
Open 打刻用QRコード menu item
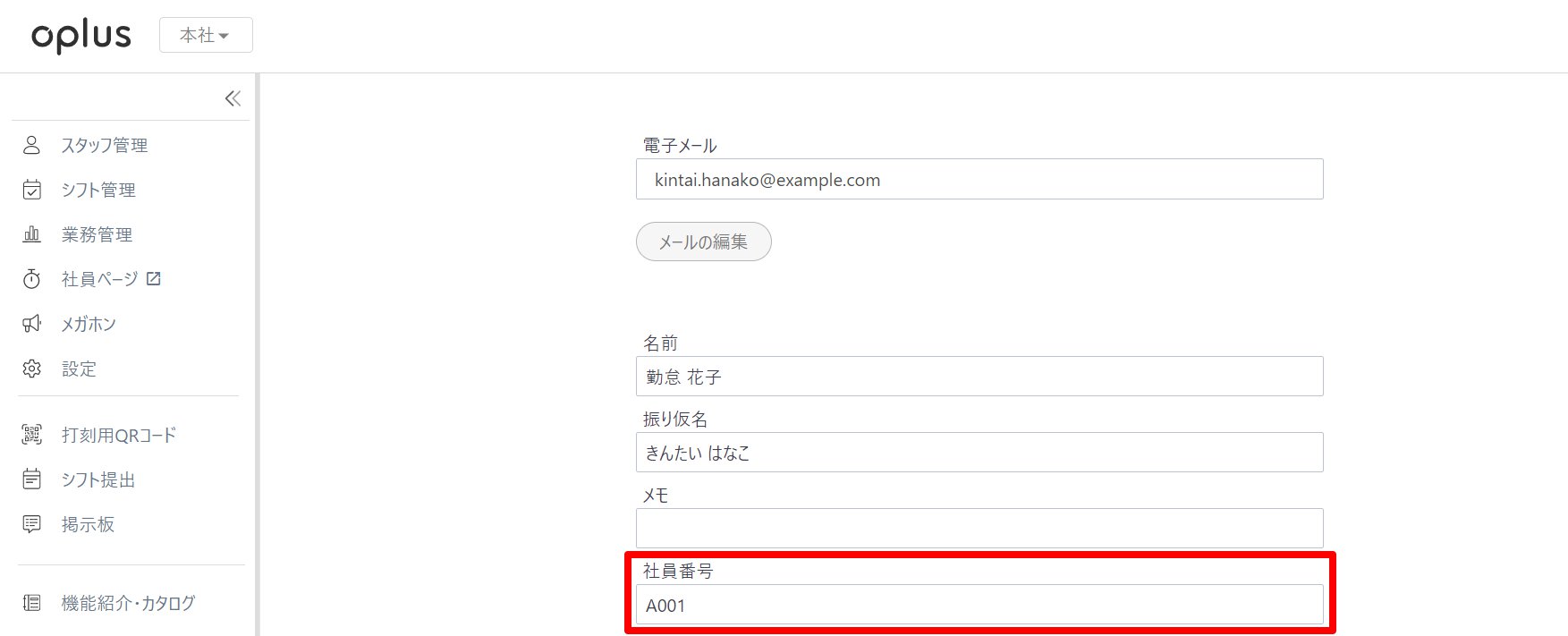click(x=119, y=435)
